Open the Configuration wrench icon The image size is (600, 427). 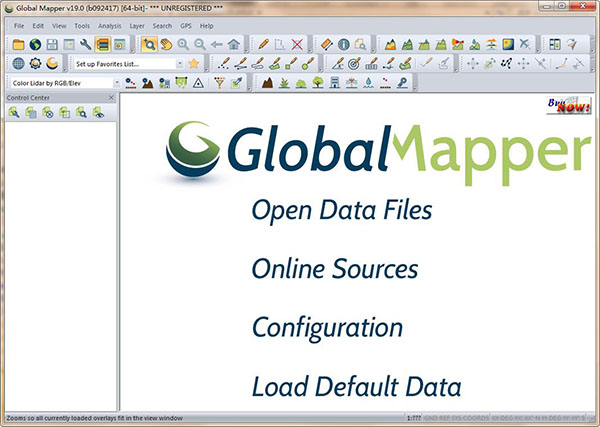click(86, 45)
